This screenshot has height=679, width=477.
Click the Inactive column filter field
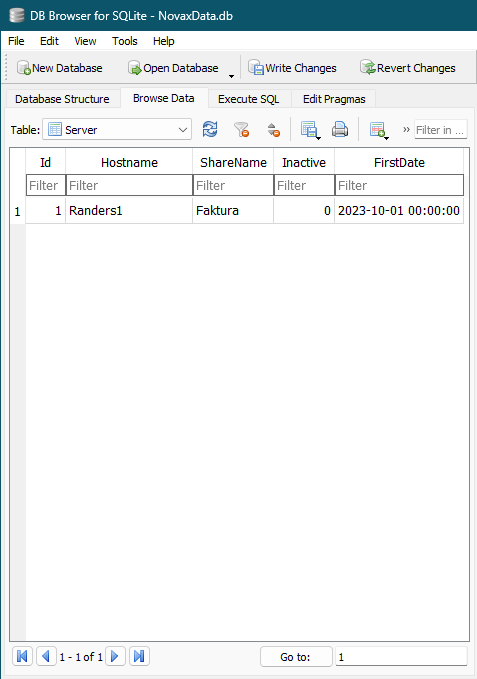[304, 185]
